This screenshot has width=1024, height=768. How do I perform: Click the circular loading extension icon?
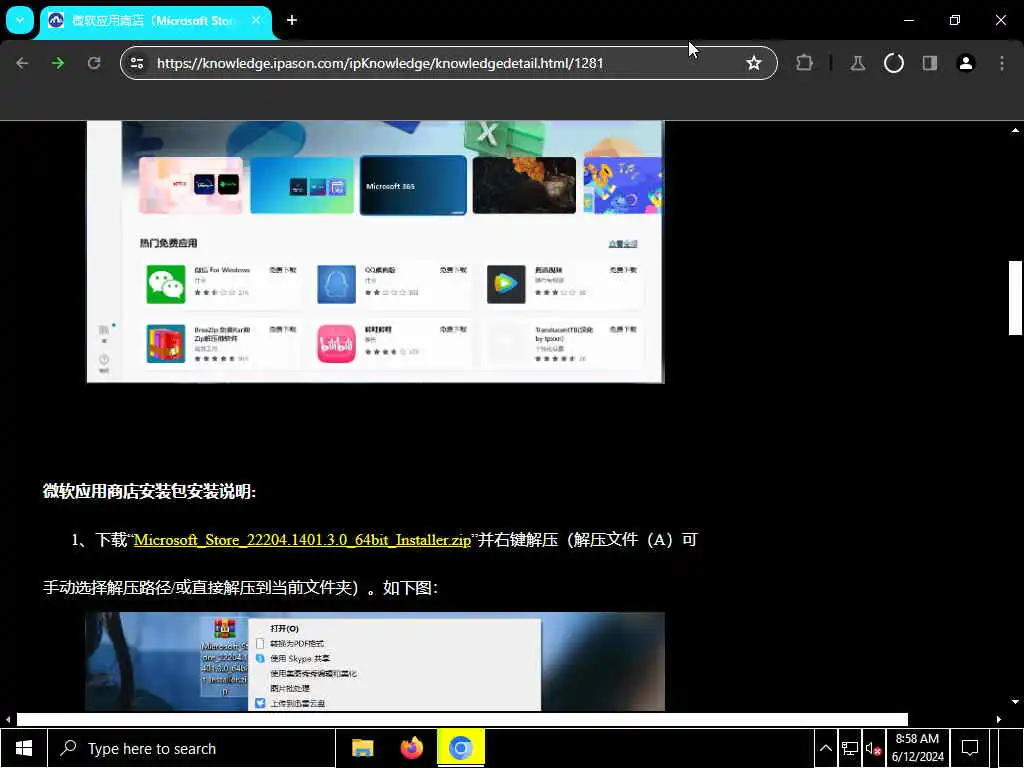893,63
